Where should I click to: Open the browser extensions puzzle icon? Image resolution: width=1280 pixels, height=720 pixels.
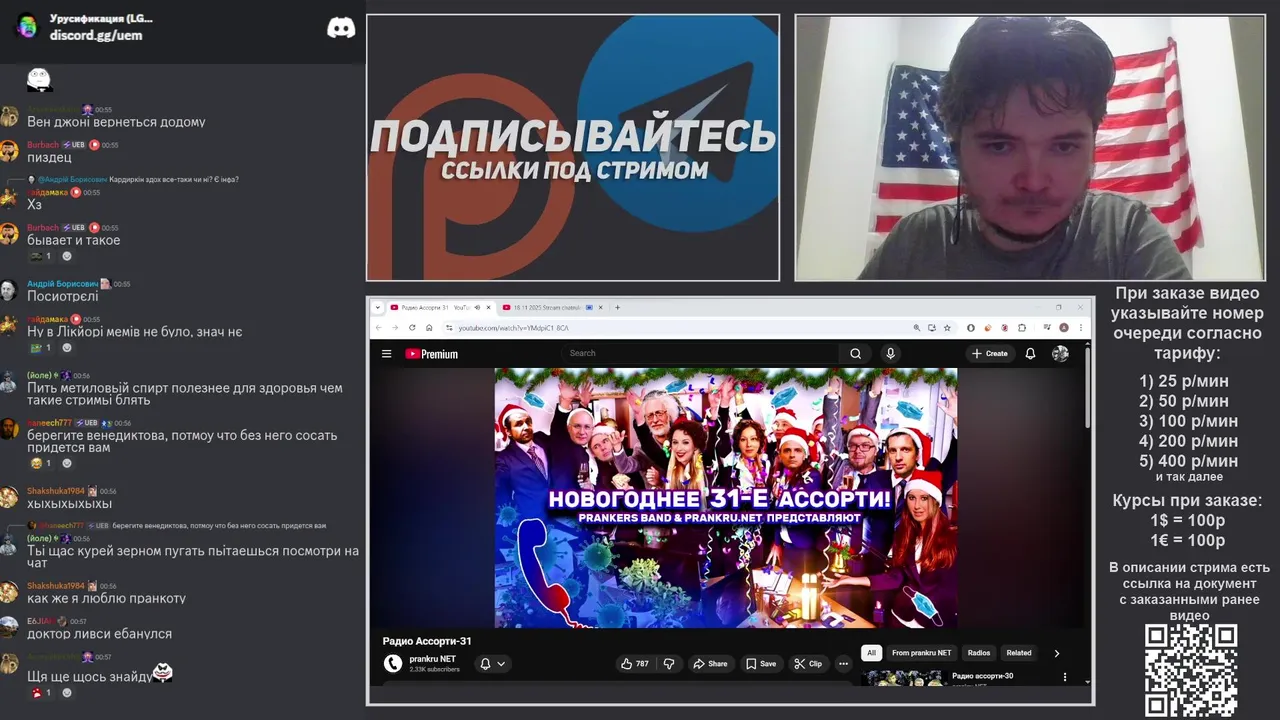click(1022, 327)
